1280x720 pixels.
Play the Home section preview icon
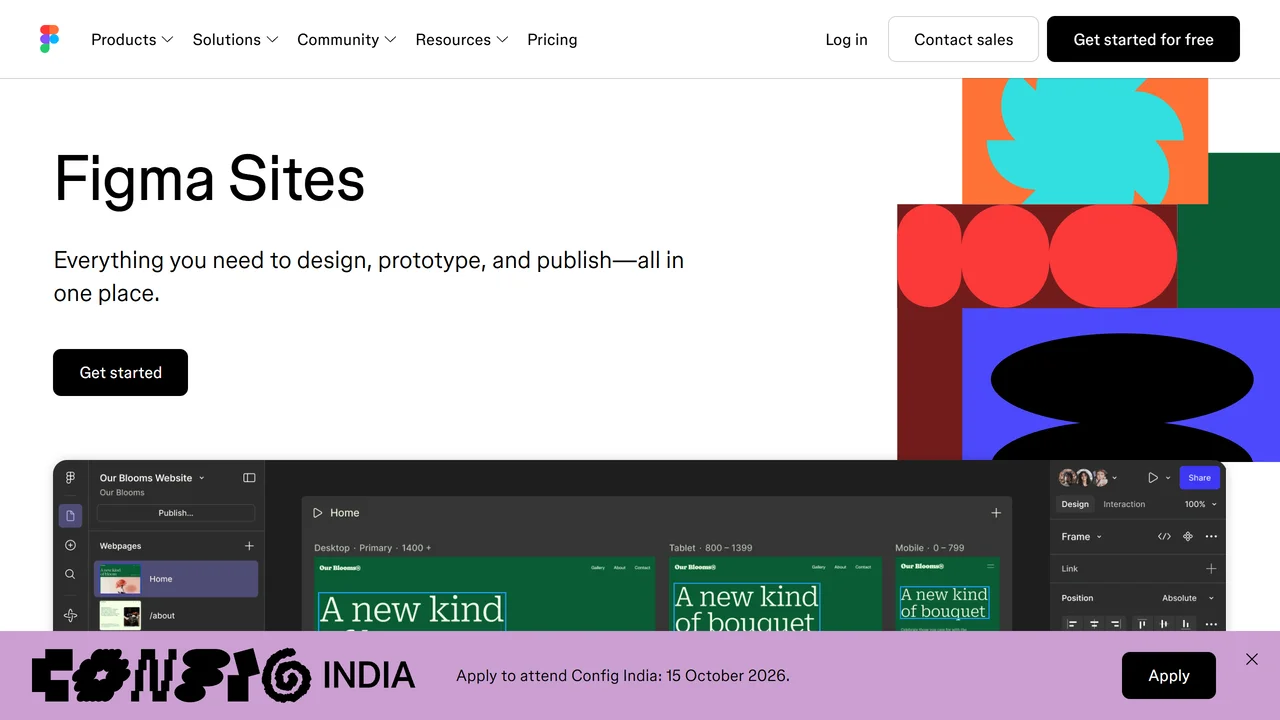point(318,513)
